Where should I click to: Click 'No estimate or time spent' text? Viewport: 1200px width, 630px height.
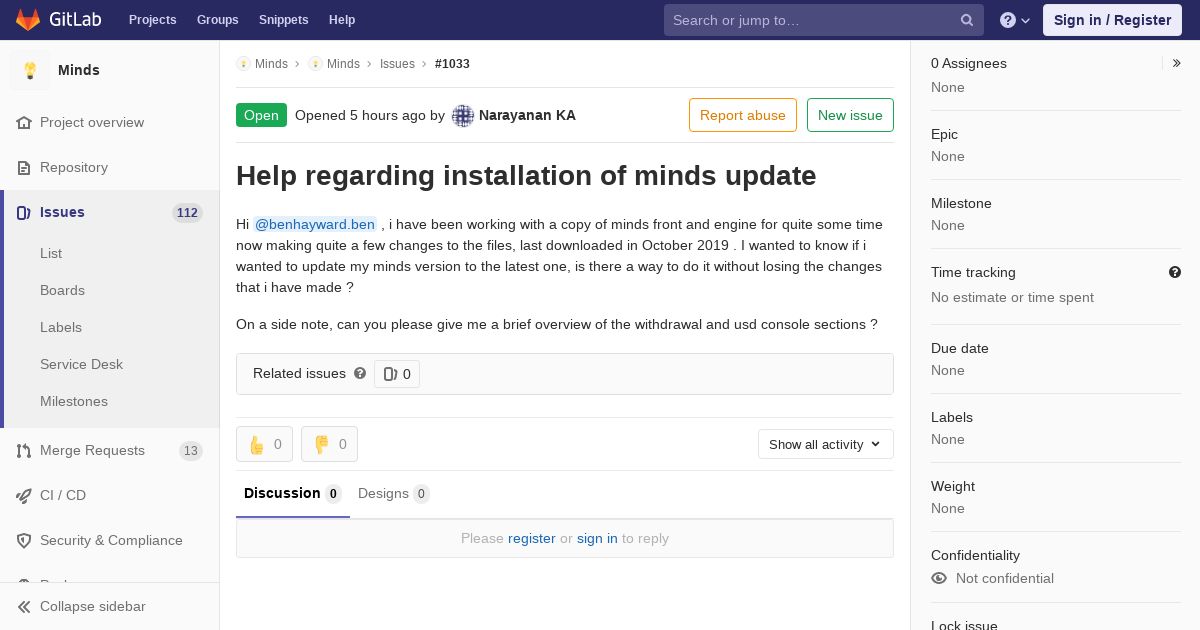pos(1012,297)
